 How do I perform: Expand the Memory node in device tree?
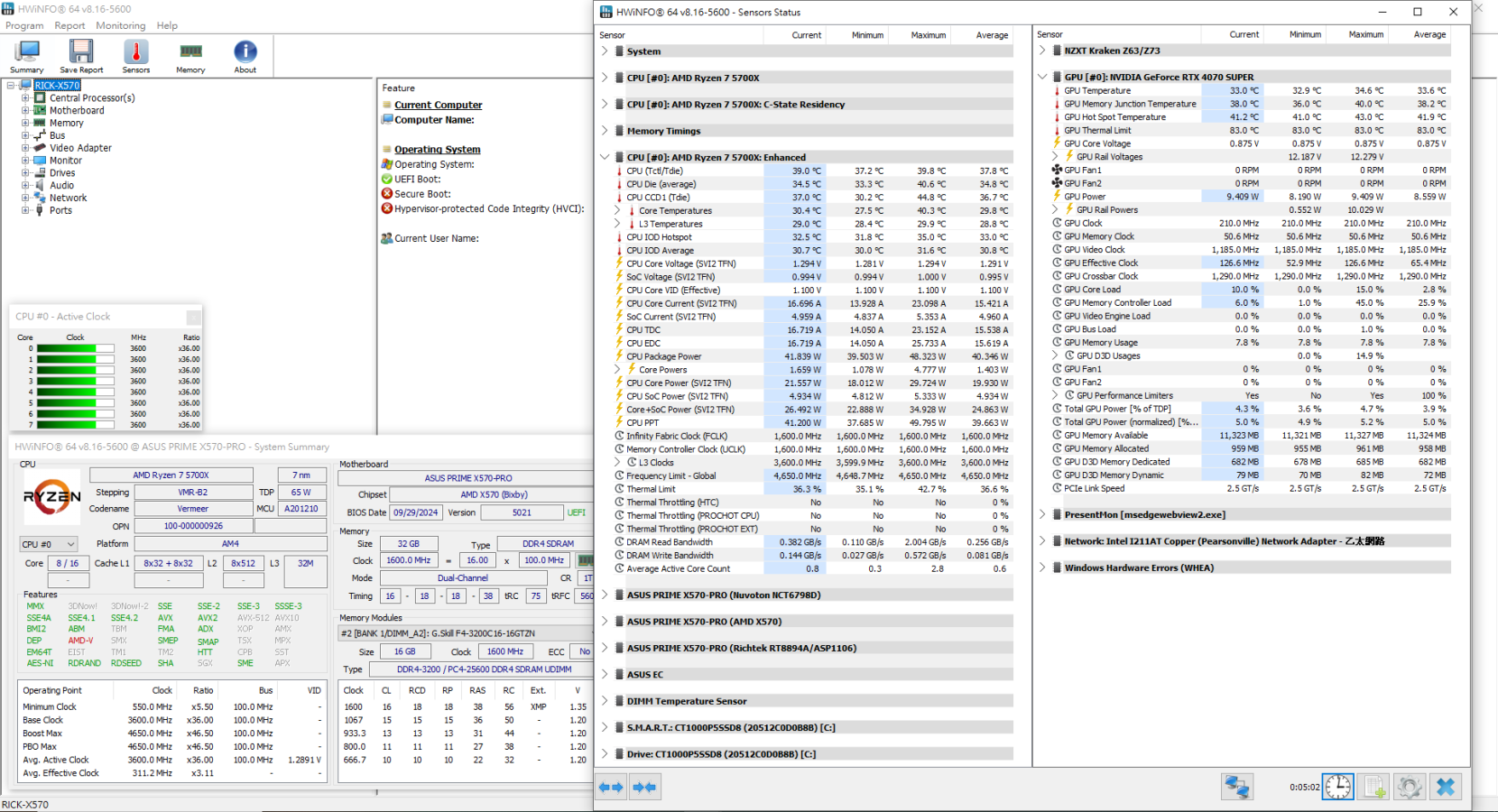pyautogui.click(x=25, y=123)
